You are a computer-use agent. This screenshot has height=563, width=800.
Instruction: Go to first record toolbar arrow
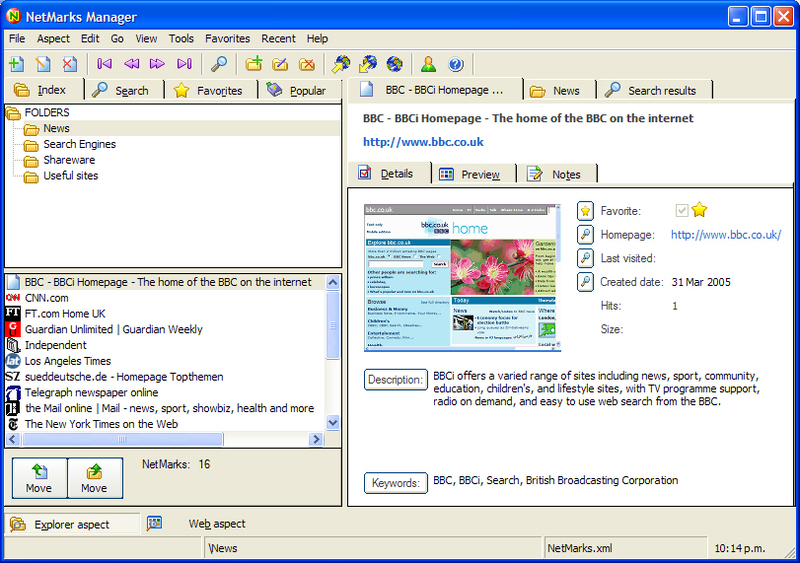105,64
